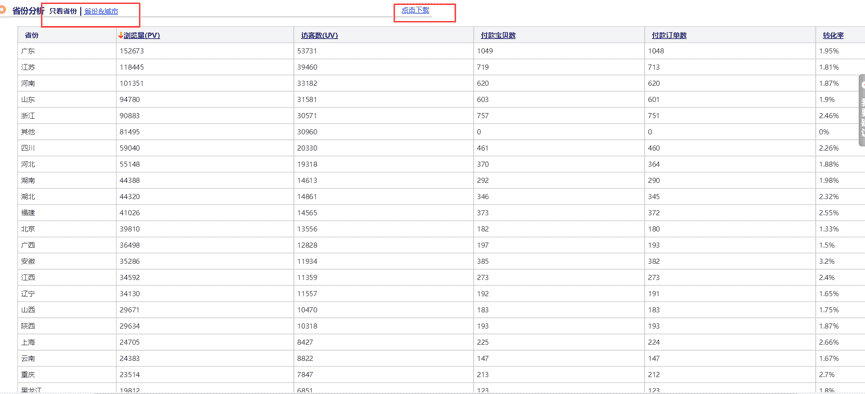Click conversion rate 1.33% for 北京

pos(829,229)
